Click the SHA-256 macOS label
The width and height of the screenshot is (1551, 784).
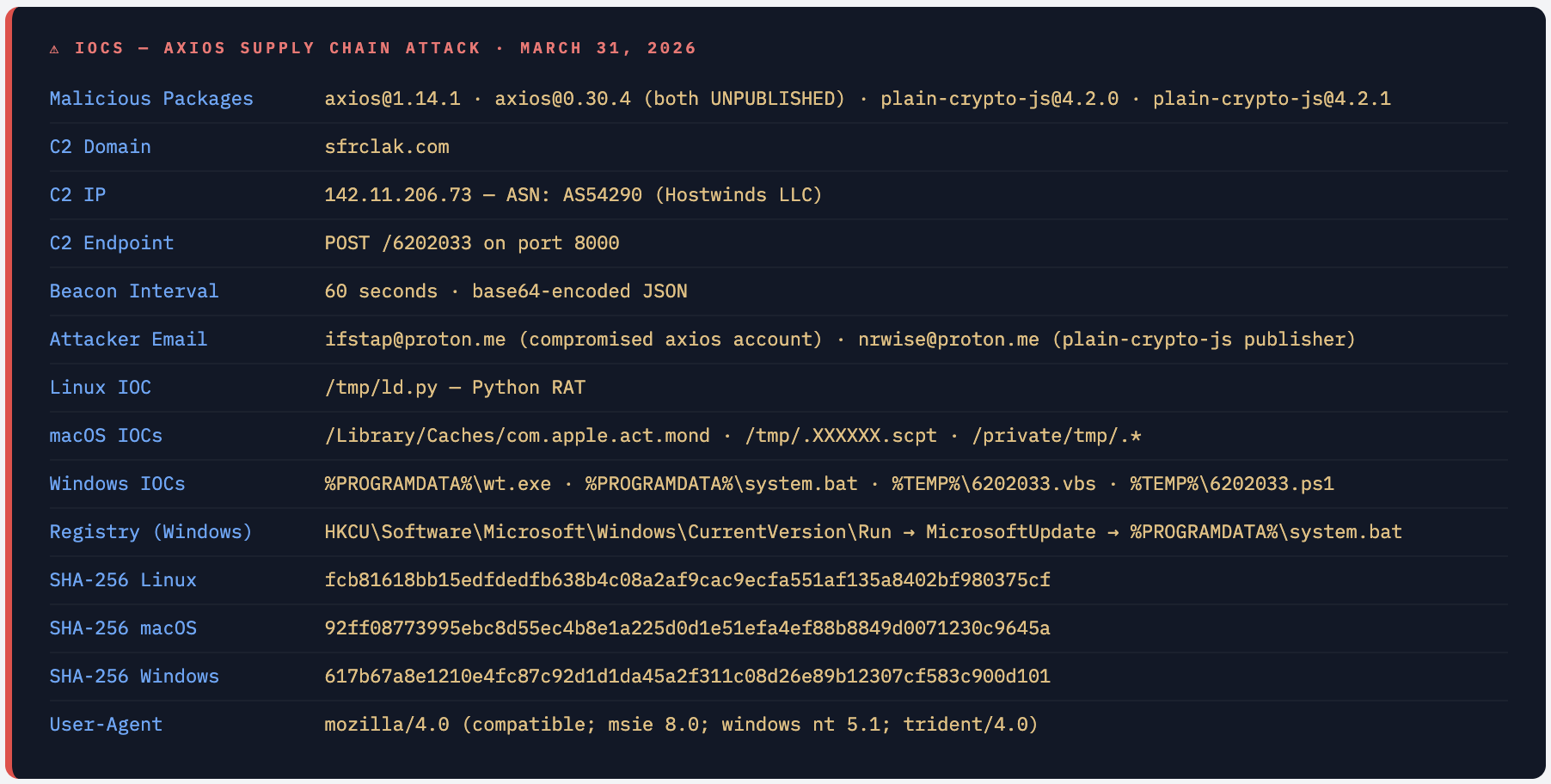pyautogui.click(x=123, y=628)
